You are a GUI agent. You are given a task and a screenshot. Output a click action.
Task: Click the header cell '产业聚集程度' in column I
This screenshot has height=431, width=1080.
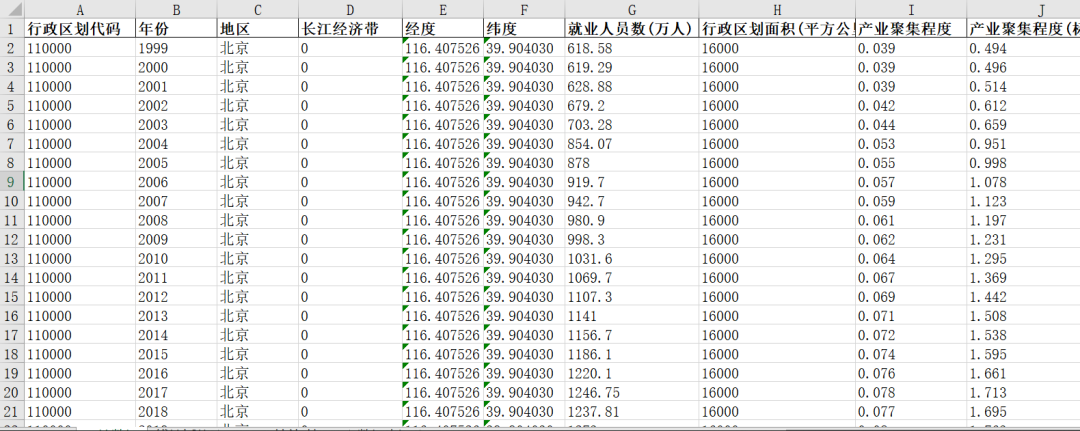click(x=911, y=29)
